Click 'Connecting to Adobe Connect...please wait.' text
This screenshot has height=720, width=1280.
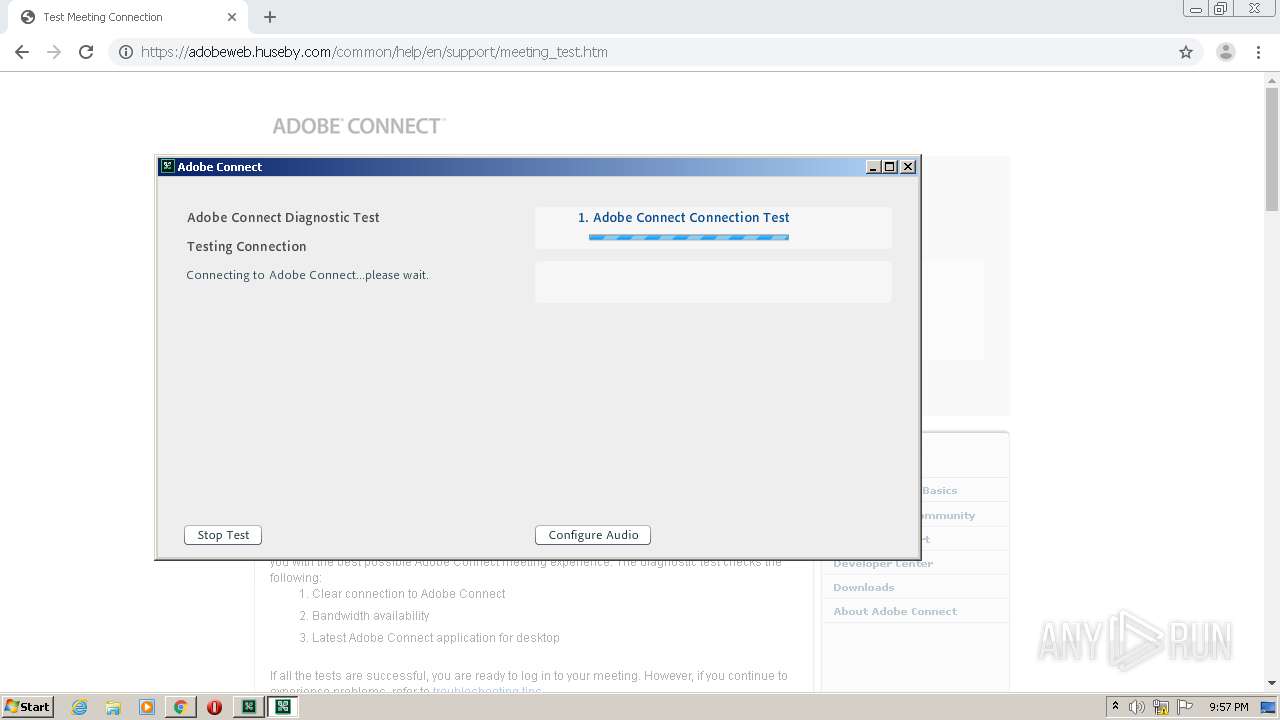click(307, 275)
